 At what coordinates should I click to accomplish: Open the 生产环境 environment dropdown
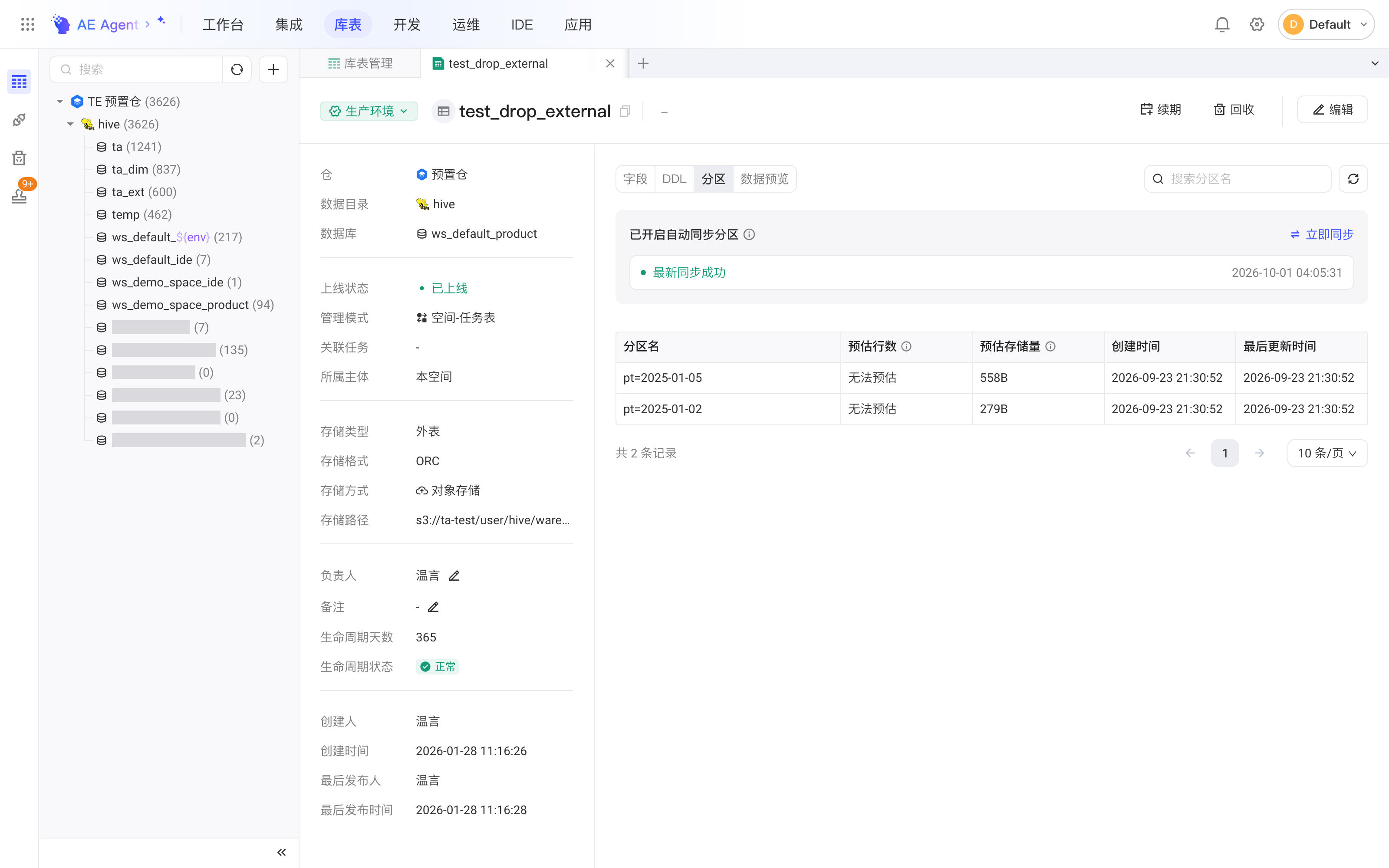369,111
